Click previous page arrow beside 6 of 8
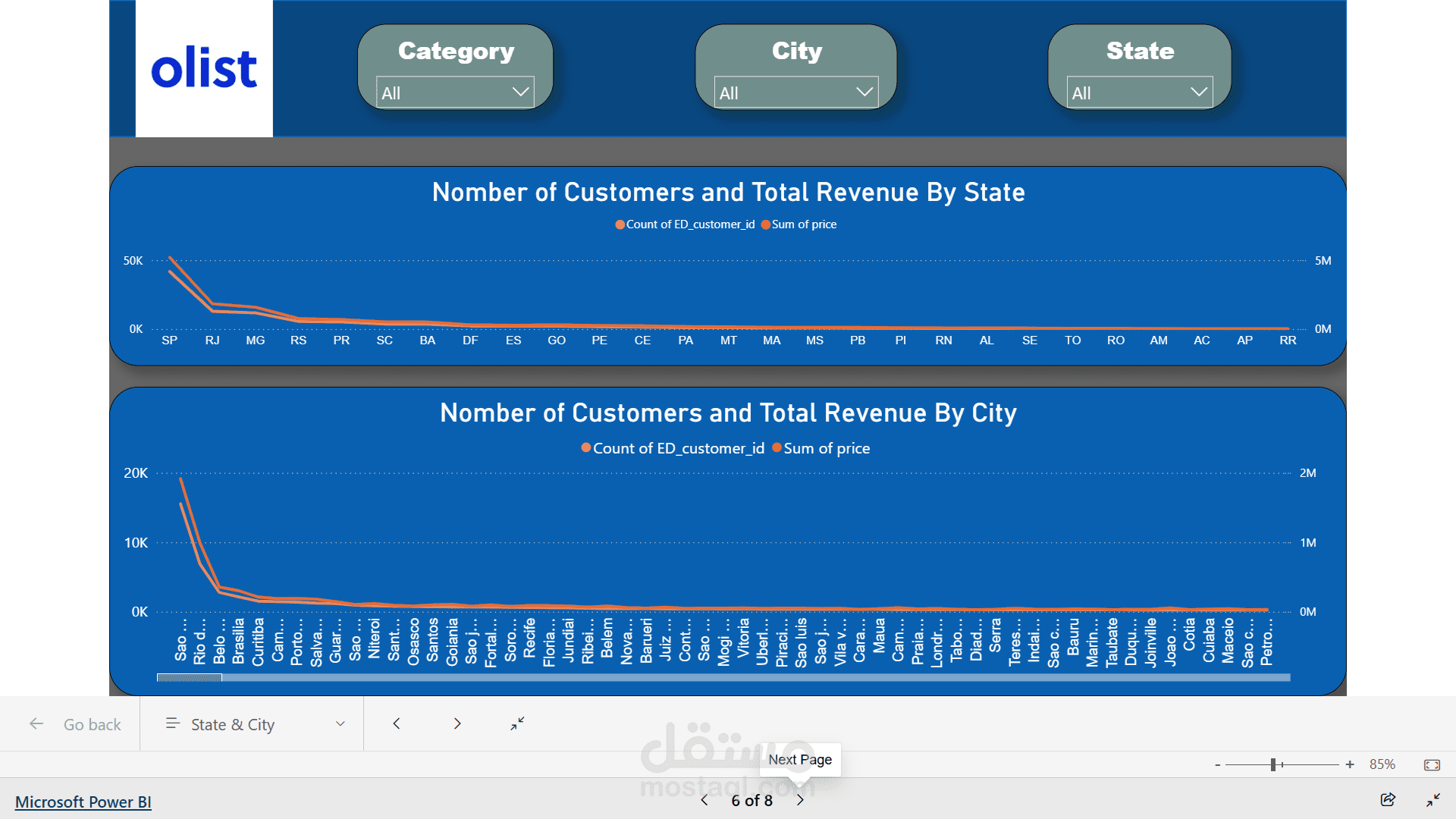 [x=704, y=800]
